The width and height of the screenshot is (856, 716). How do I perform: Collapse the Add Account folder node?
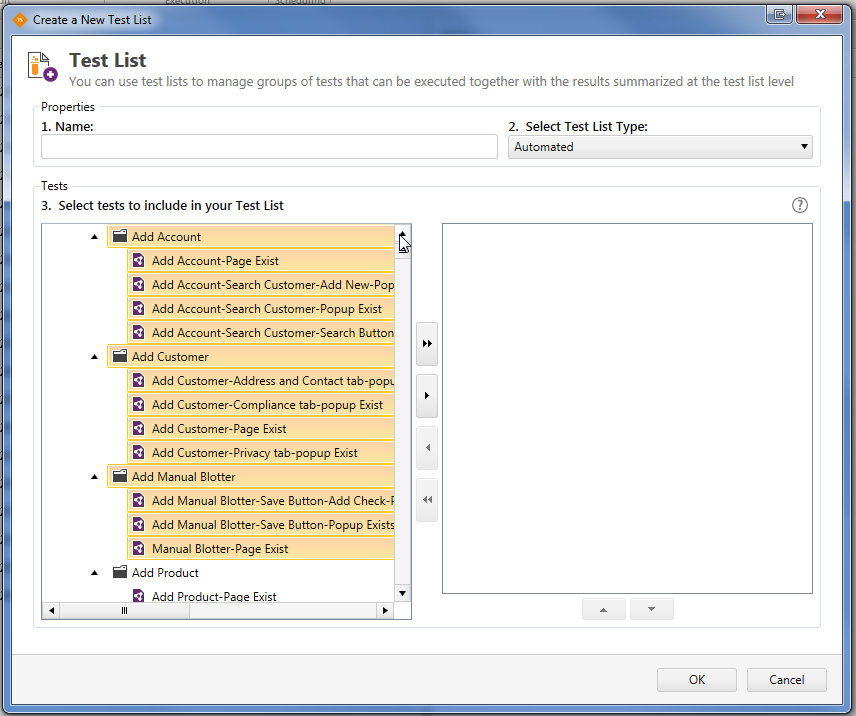click(95, 237)
